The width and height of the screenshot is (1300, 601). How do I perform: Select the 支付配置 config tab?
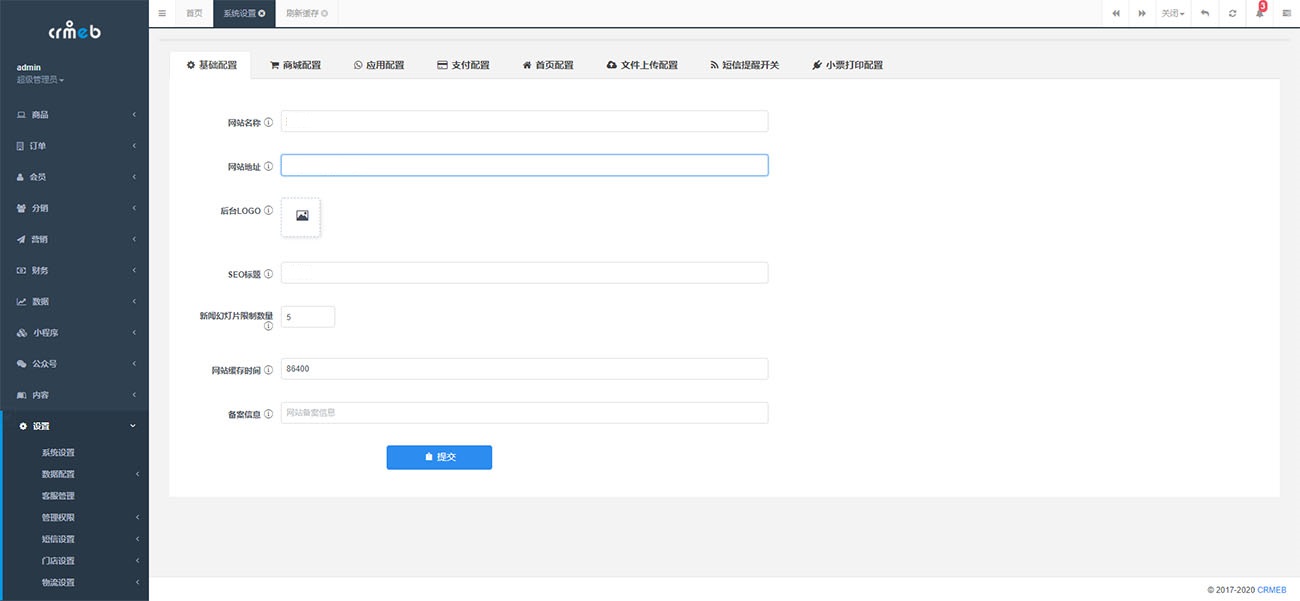(x=463, y=65)
